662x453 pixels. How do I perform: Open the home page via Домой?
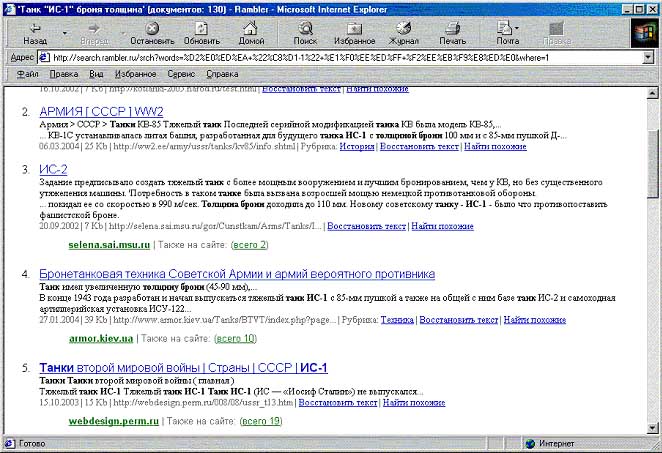coord(251,34)
